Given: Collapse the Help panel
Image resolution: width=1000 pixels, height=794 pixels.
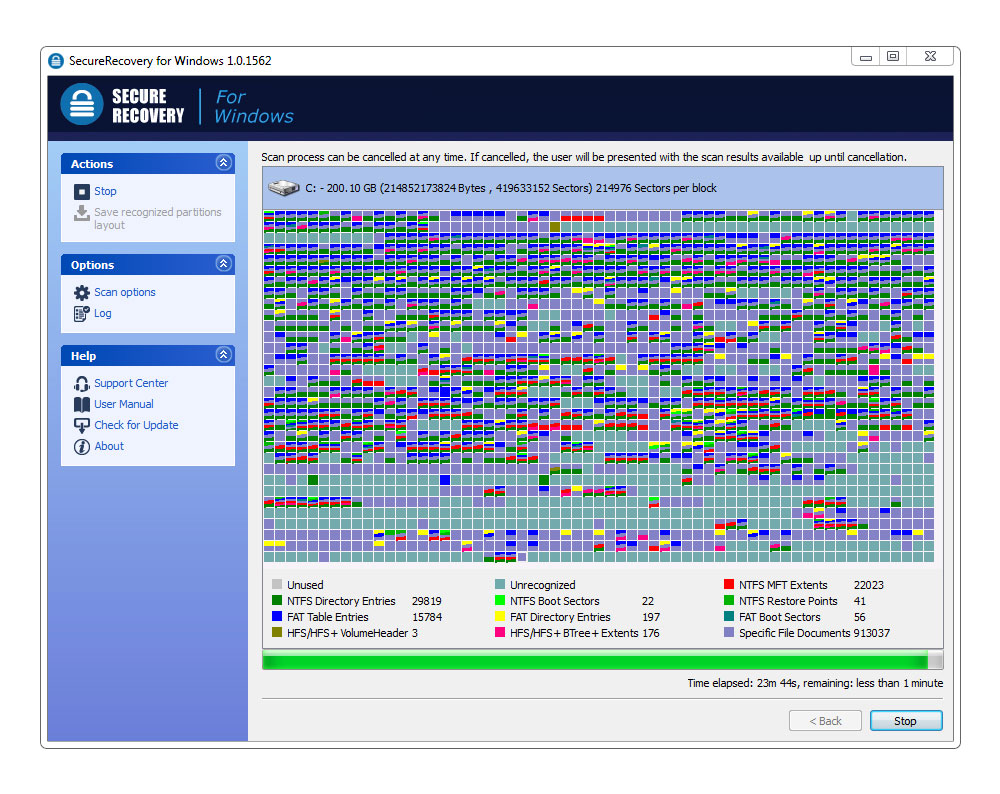Looking at the screenshot, I should coord(223,355).
